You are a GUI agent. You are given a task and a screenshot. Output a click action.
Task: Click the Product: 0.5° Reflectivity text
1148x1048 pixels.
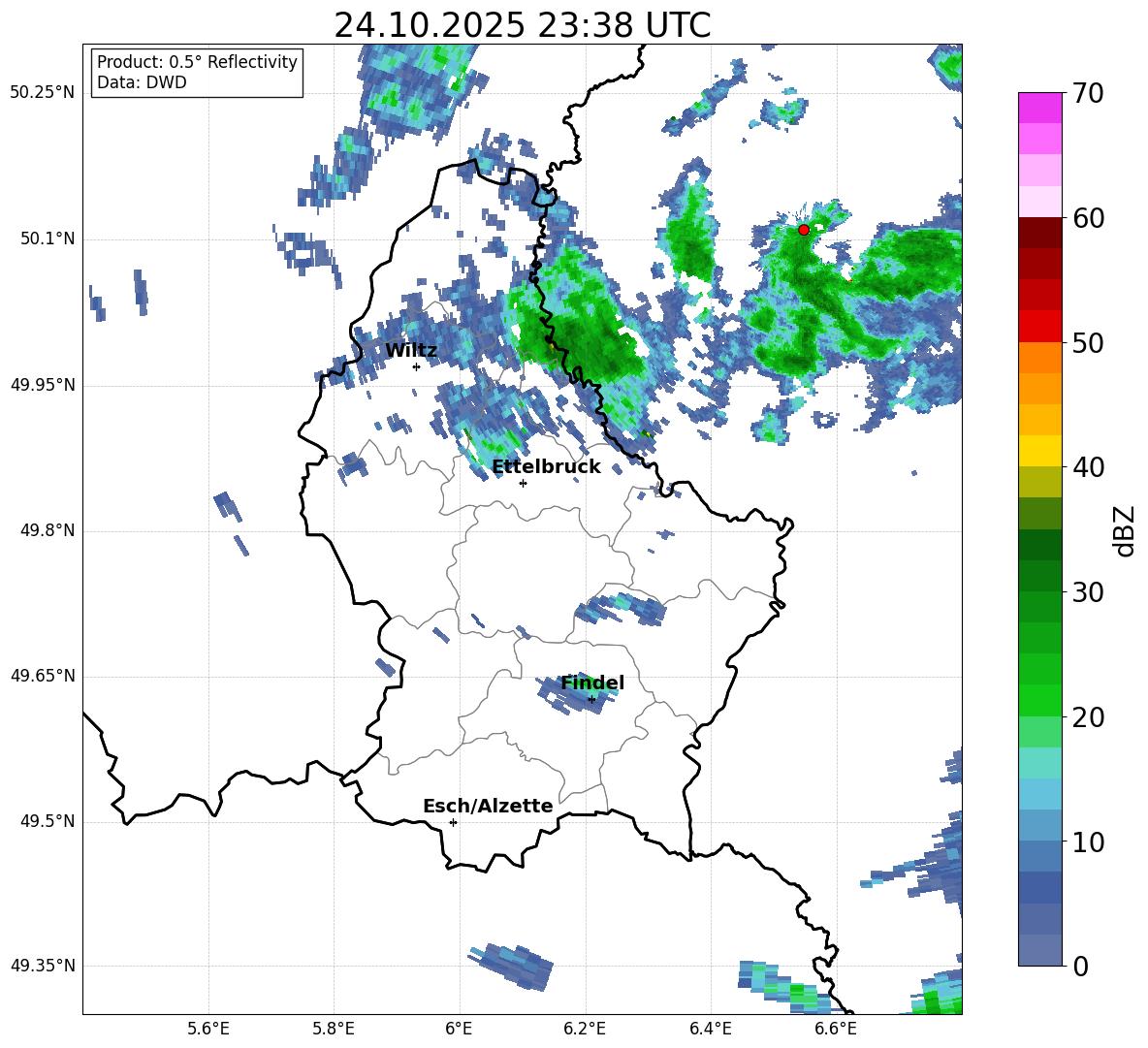(197, 61)
